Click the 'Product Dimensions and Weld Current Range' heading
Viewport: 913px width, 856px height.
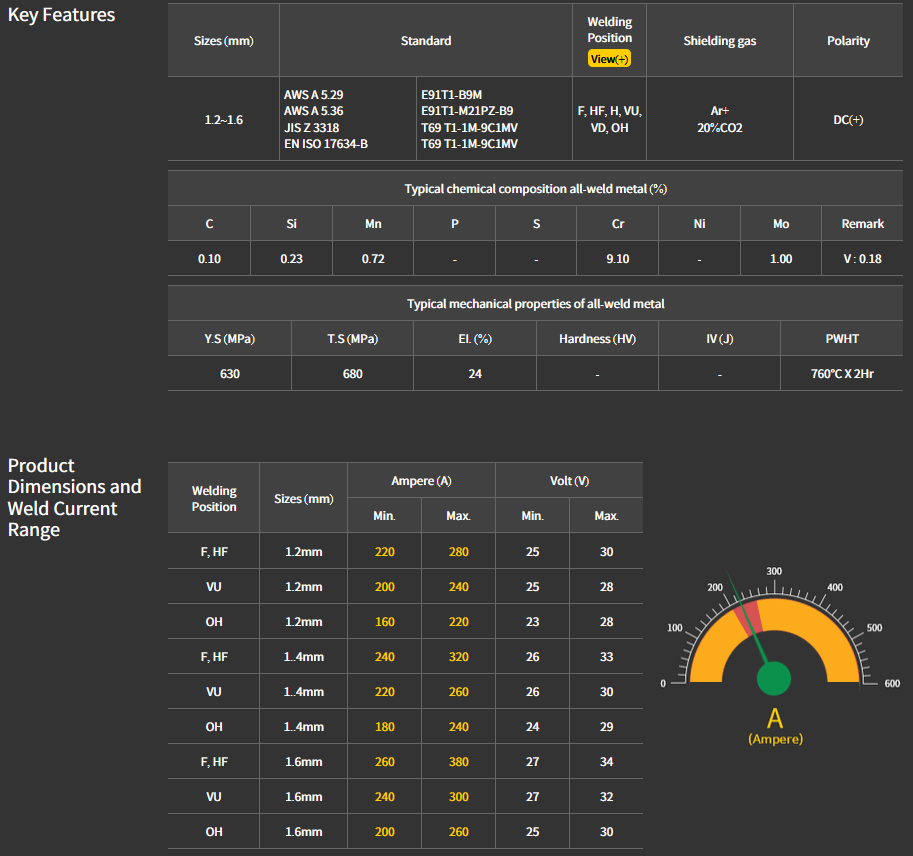click(x=75, y=497)
